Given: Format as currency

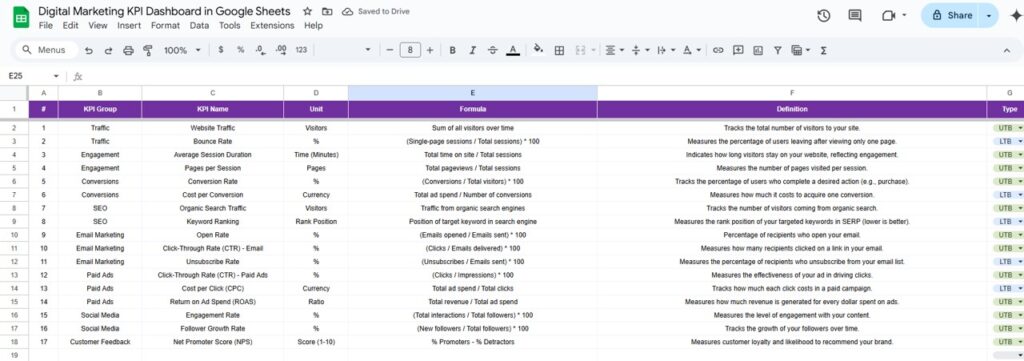Looking at the screenshot, I should pos(221,50).
